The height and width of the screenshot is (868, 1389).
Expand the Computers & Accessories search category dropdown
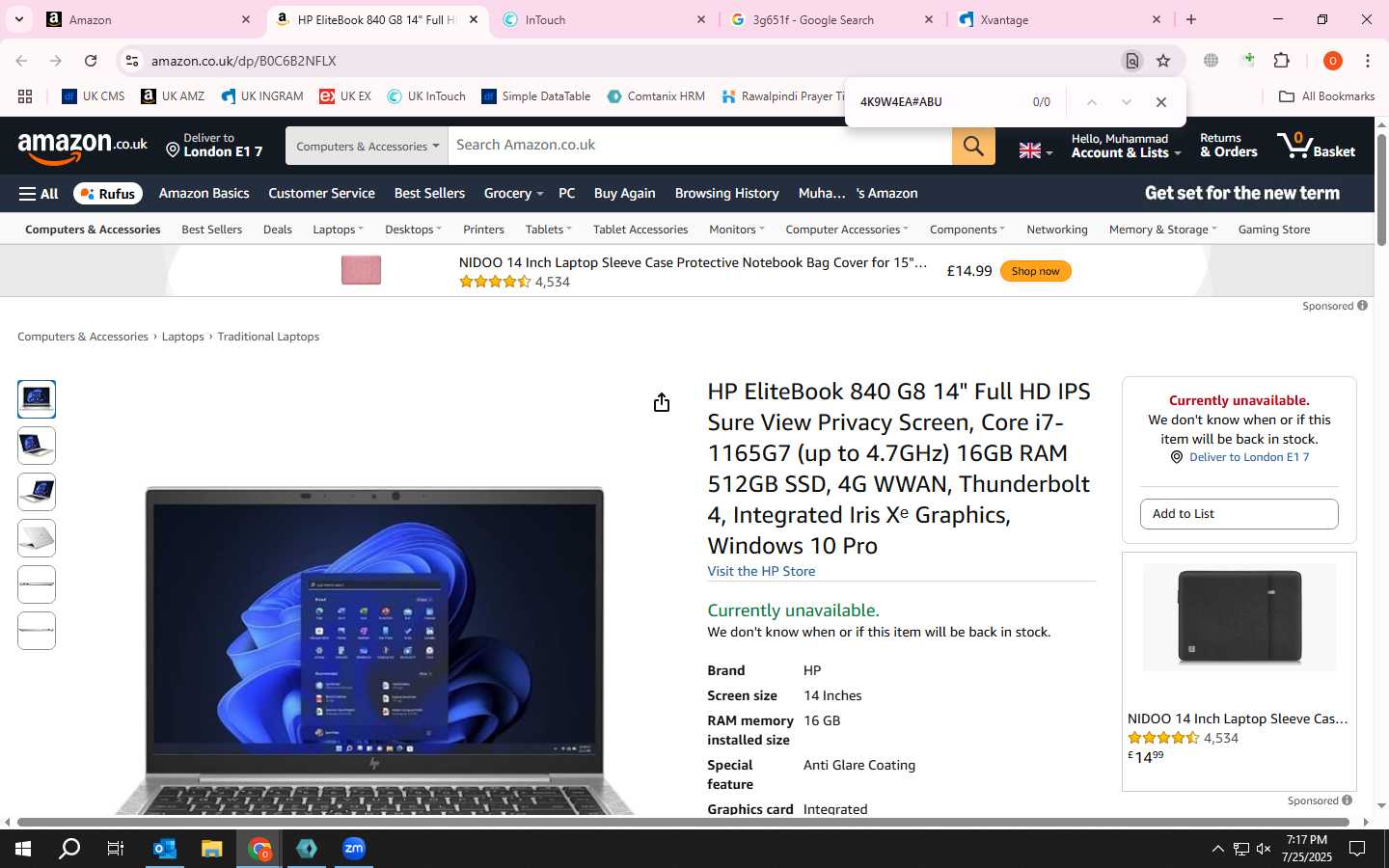(x=367, y=146)
